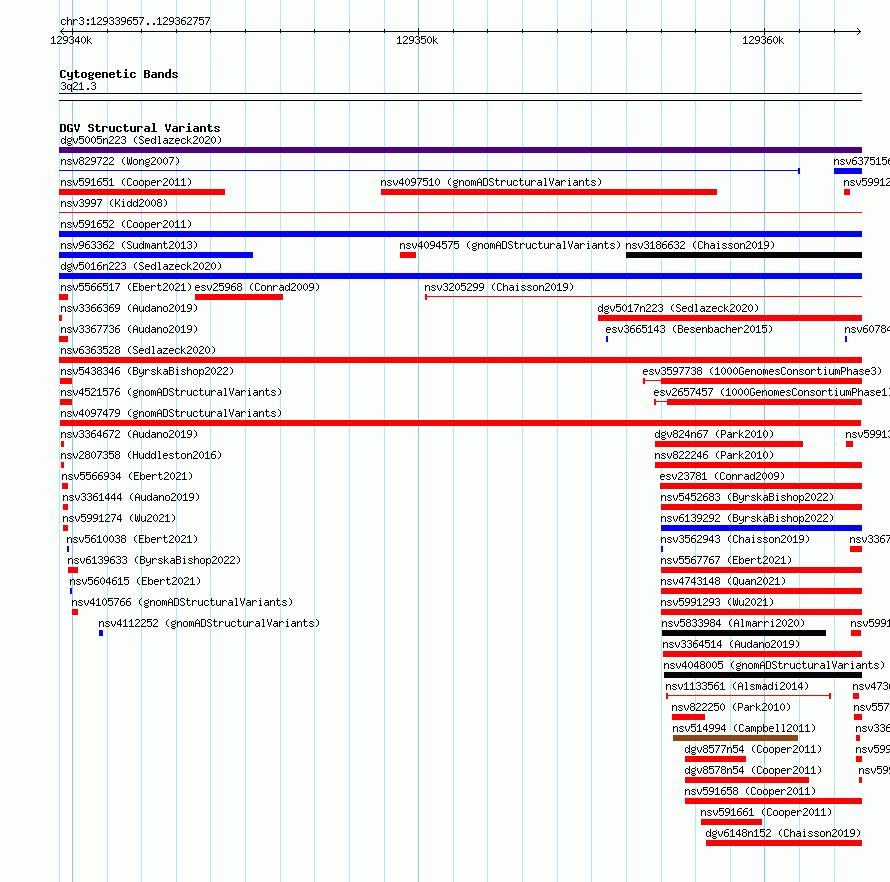The height and width of the screenshot is (882, 890).
Task: Select nsv5567767 (Ebert2021) label
Action: tap(726, 560)
